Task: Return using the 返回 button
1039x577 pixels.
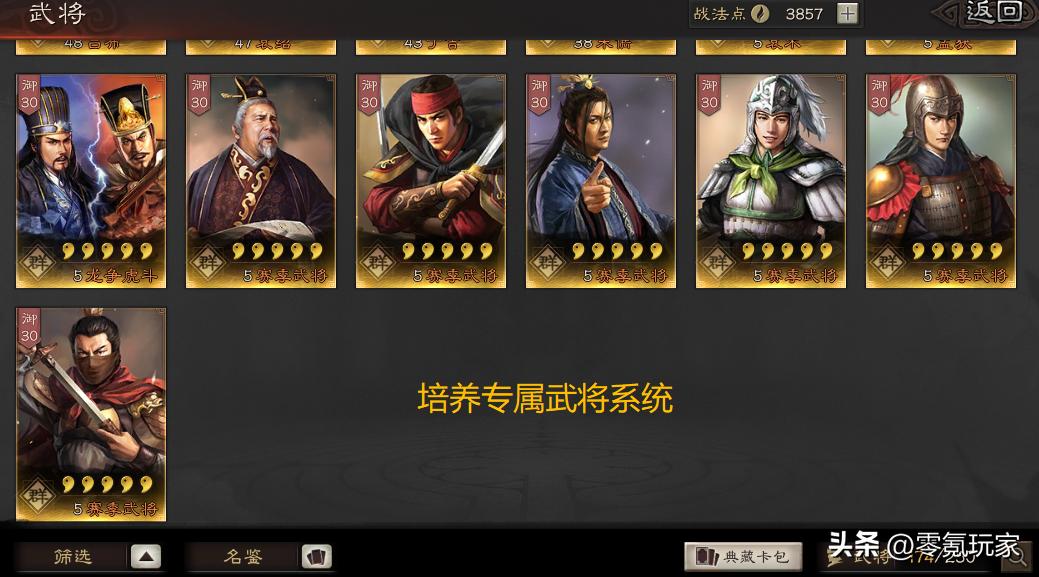Action: coord(991,13)
